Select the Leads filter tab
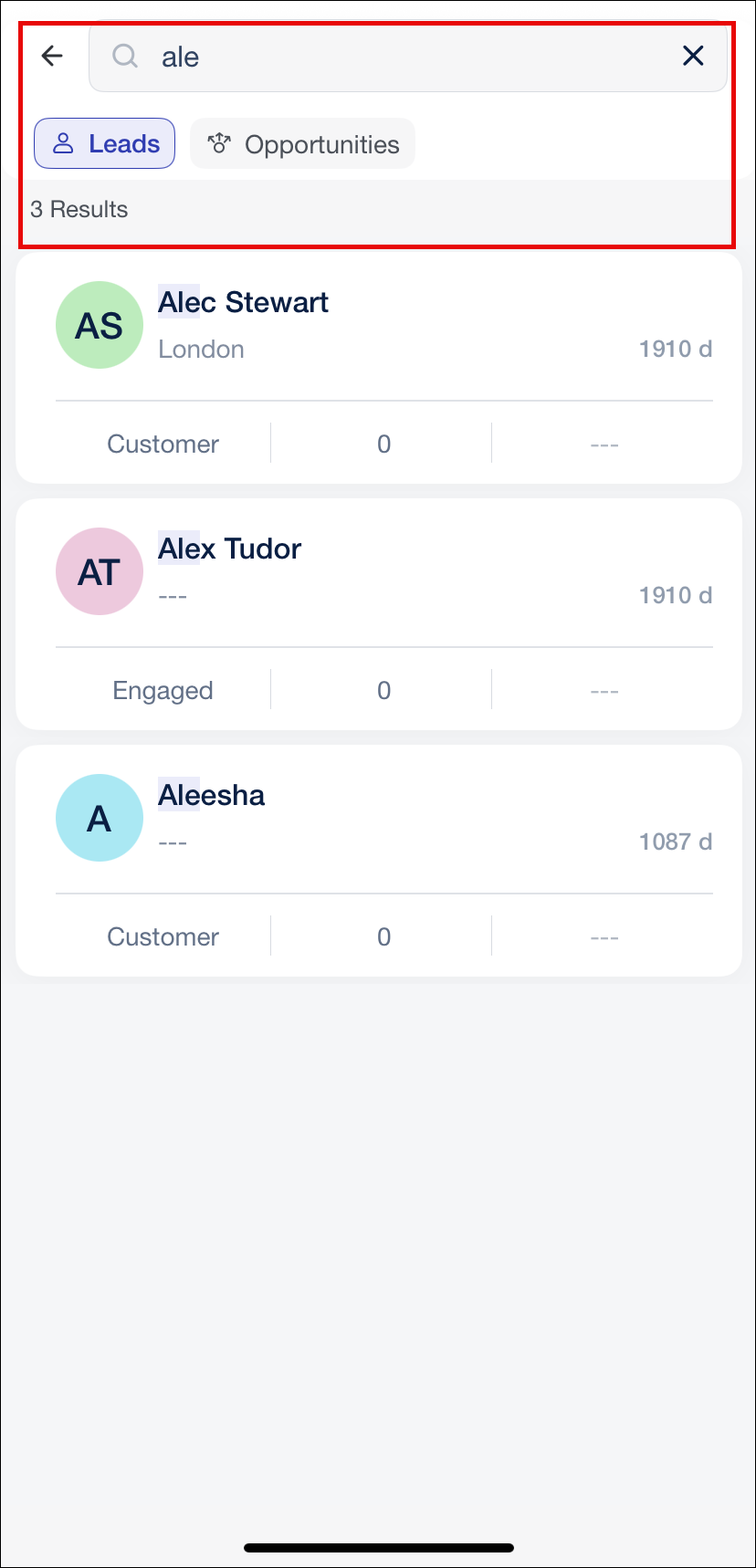 click(104, 143)
